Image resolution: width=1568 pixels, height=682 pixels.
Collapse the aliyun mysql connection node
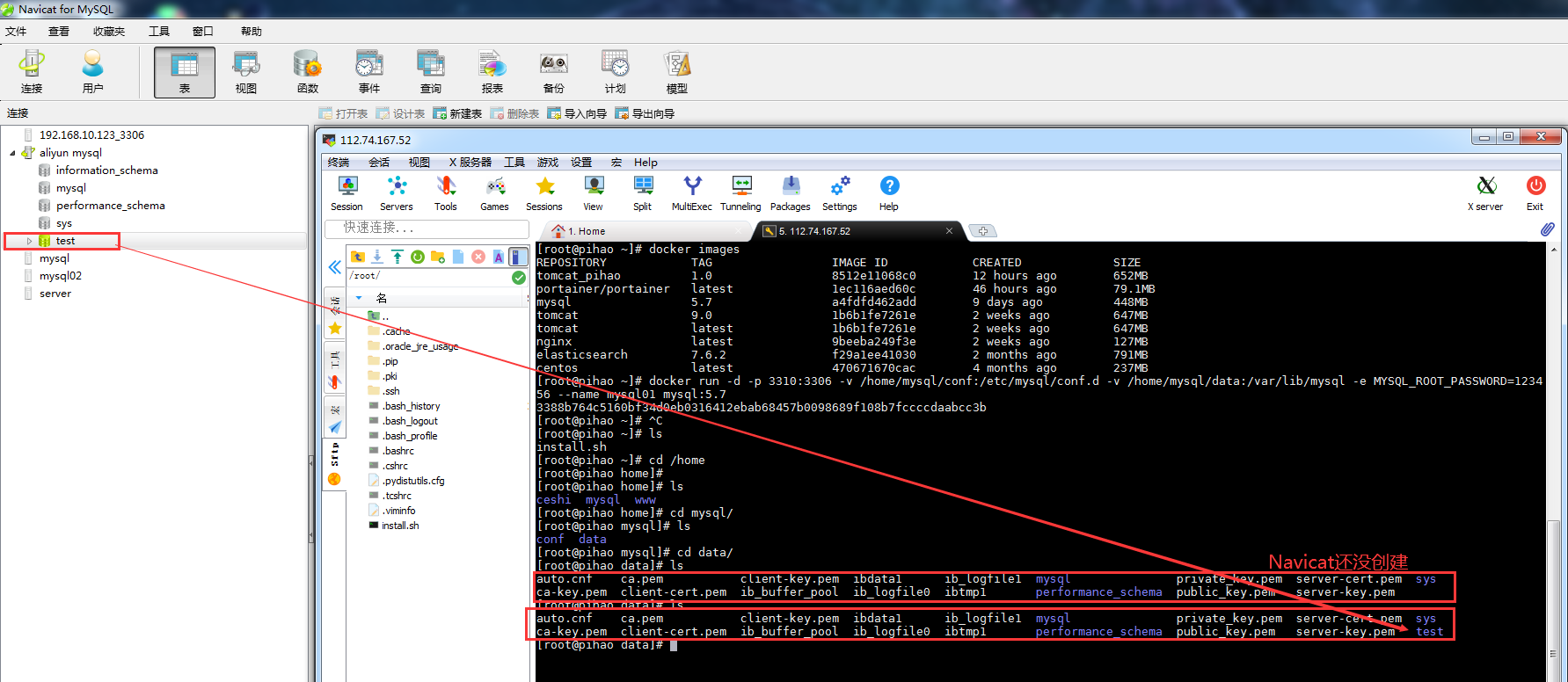click(x=12, y=153)
